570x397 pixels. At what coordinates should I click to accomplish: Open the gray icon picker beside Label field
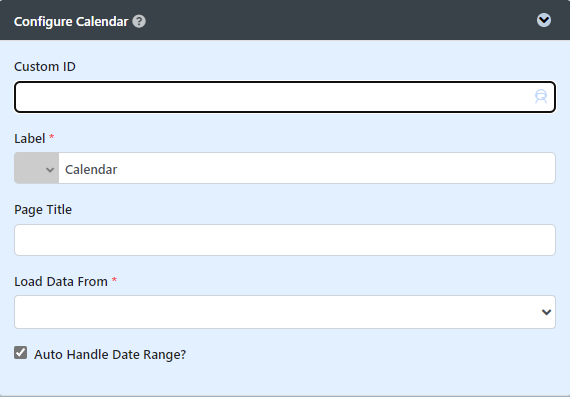pos(36,168)
